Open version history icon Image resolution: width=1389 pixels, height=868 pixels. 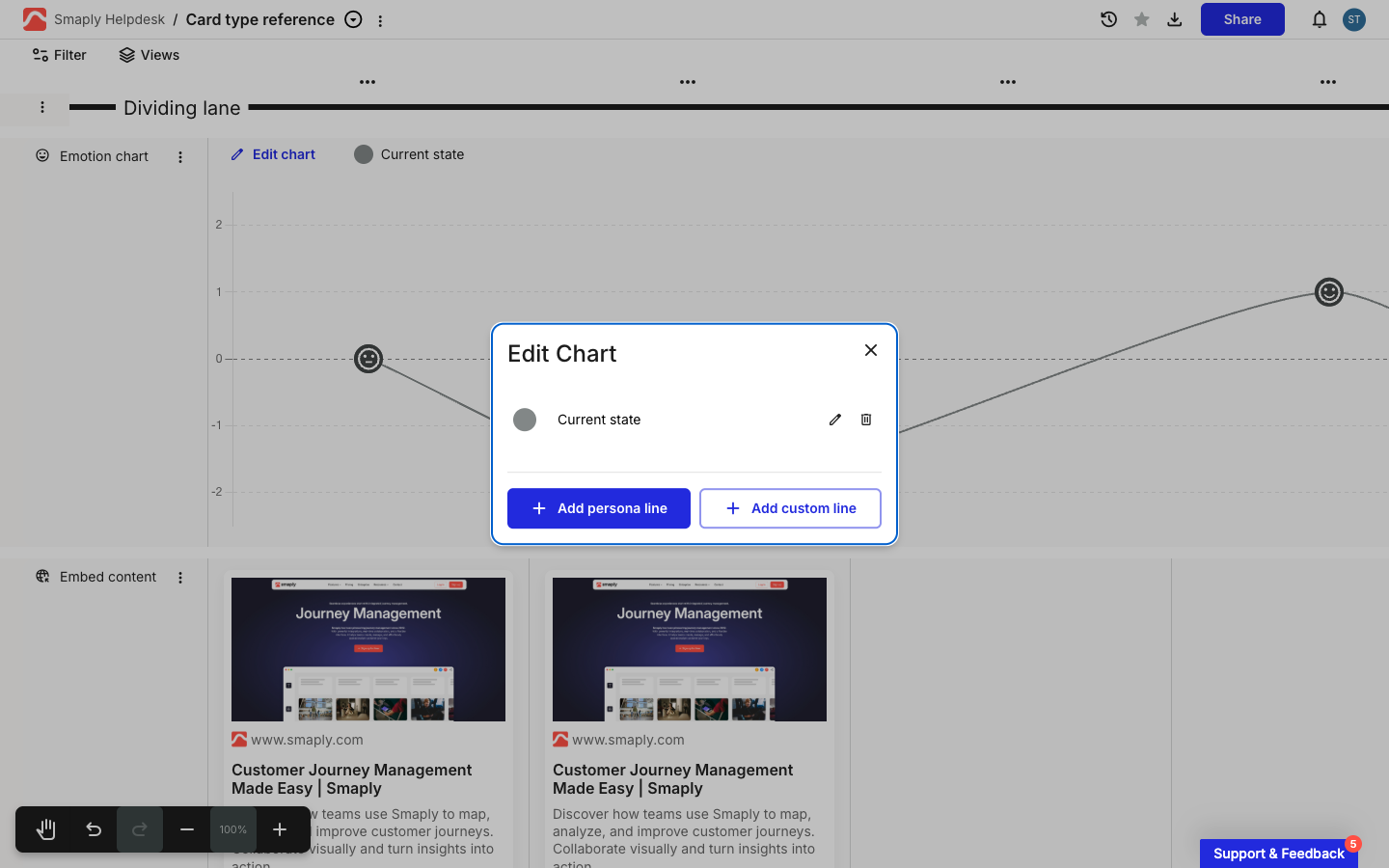[1109, 19]
